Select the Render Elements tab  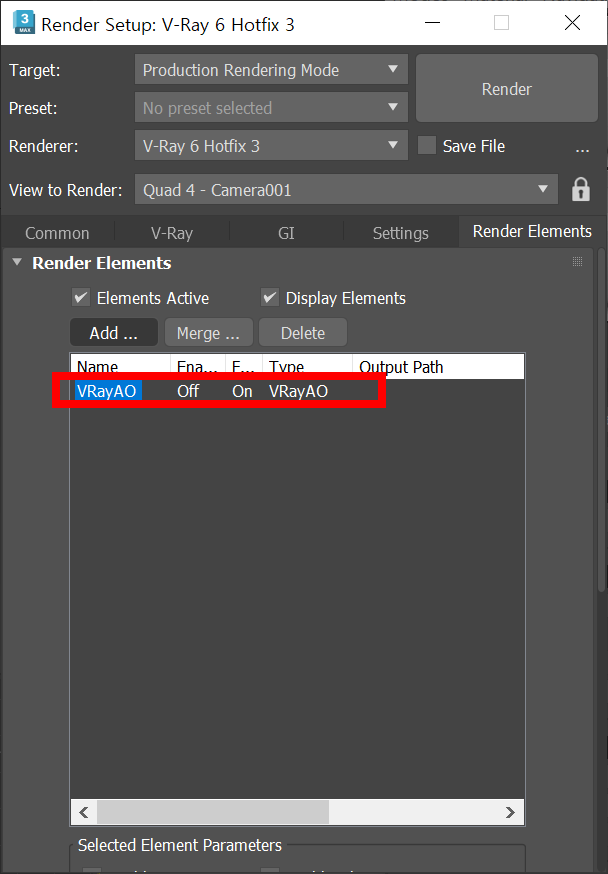(x=532, y=231)
